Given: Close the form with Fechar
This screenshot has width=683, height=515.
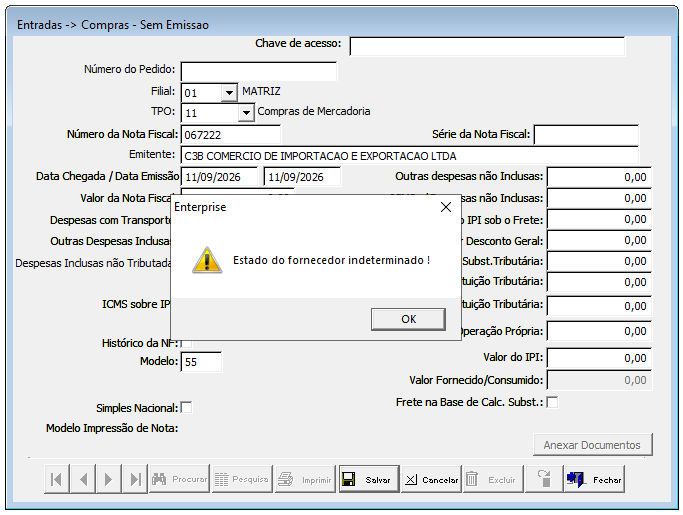Looking at the screenshot, I should click(594, 479).
